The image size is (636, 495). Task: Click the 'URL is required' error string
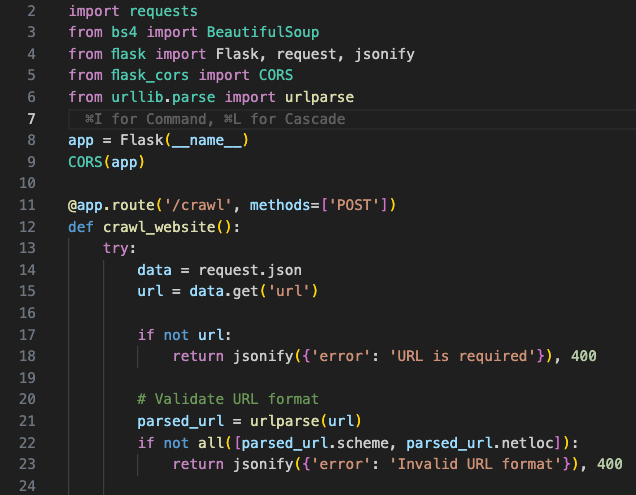463,356
